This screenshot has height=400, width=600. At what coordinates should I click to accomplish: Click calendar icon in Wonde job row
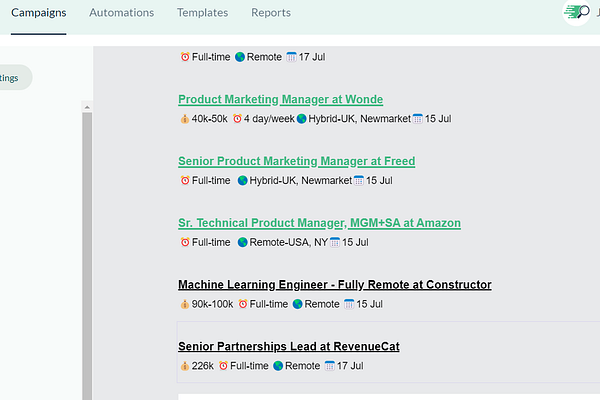(x=417, y=119)
